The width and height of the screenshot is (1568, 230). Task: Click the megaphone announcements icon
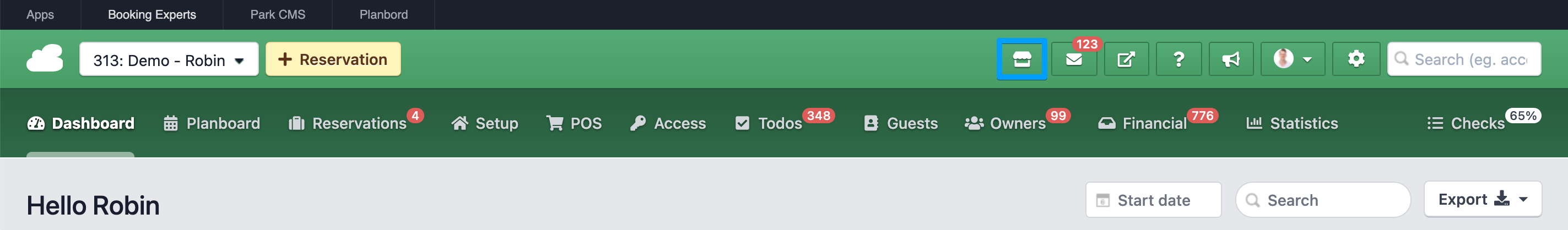tap(1231, 59)
